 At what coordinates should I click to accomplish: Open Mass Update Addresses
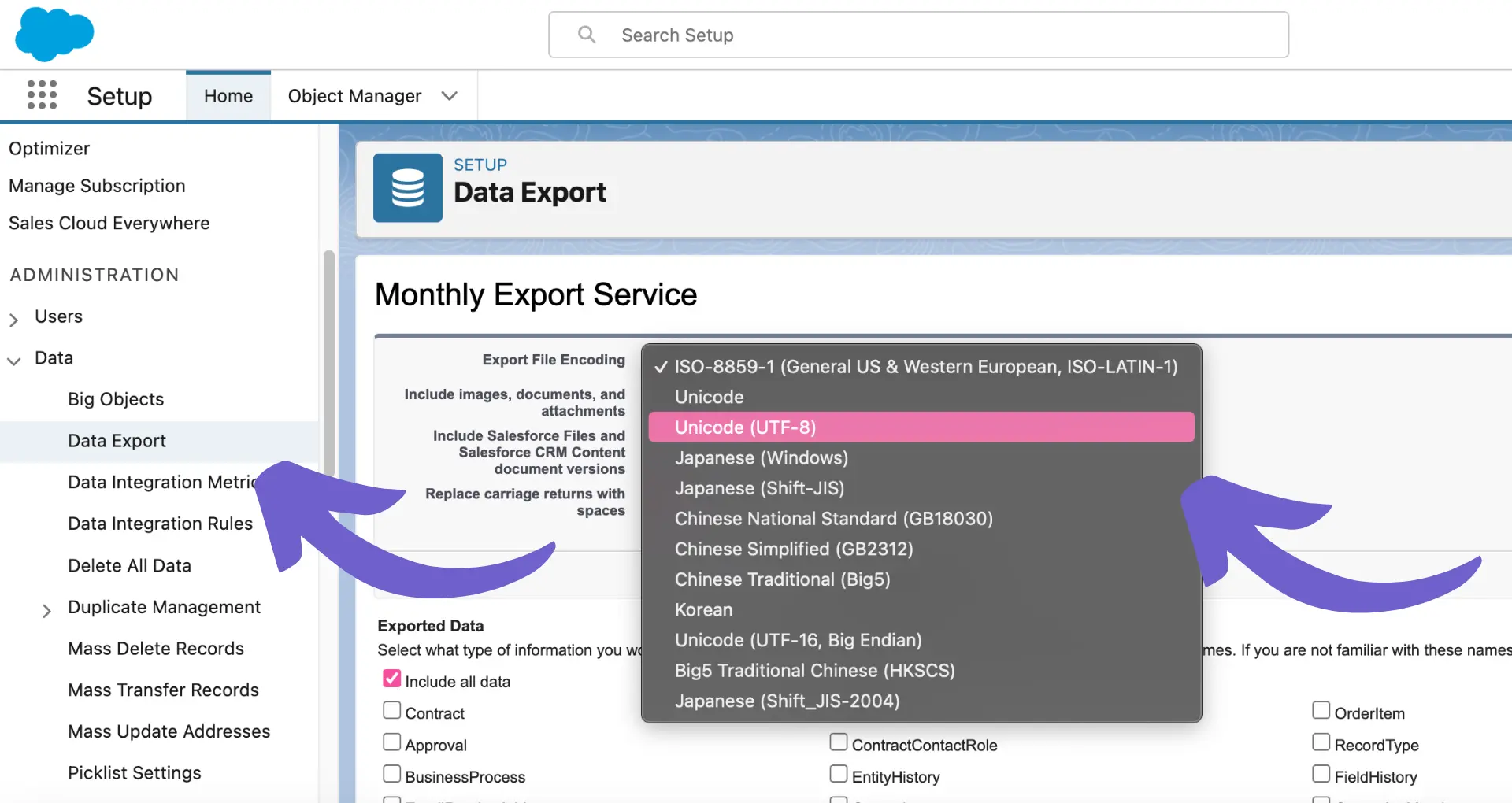(169, 731)
